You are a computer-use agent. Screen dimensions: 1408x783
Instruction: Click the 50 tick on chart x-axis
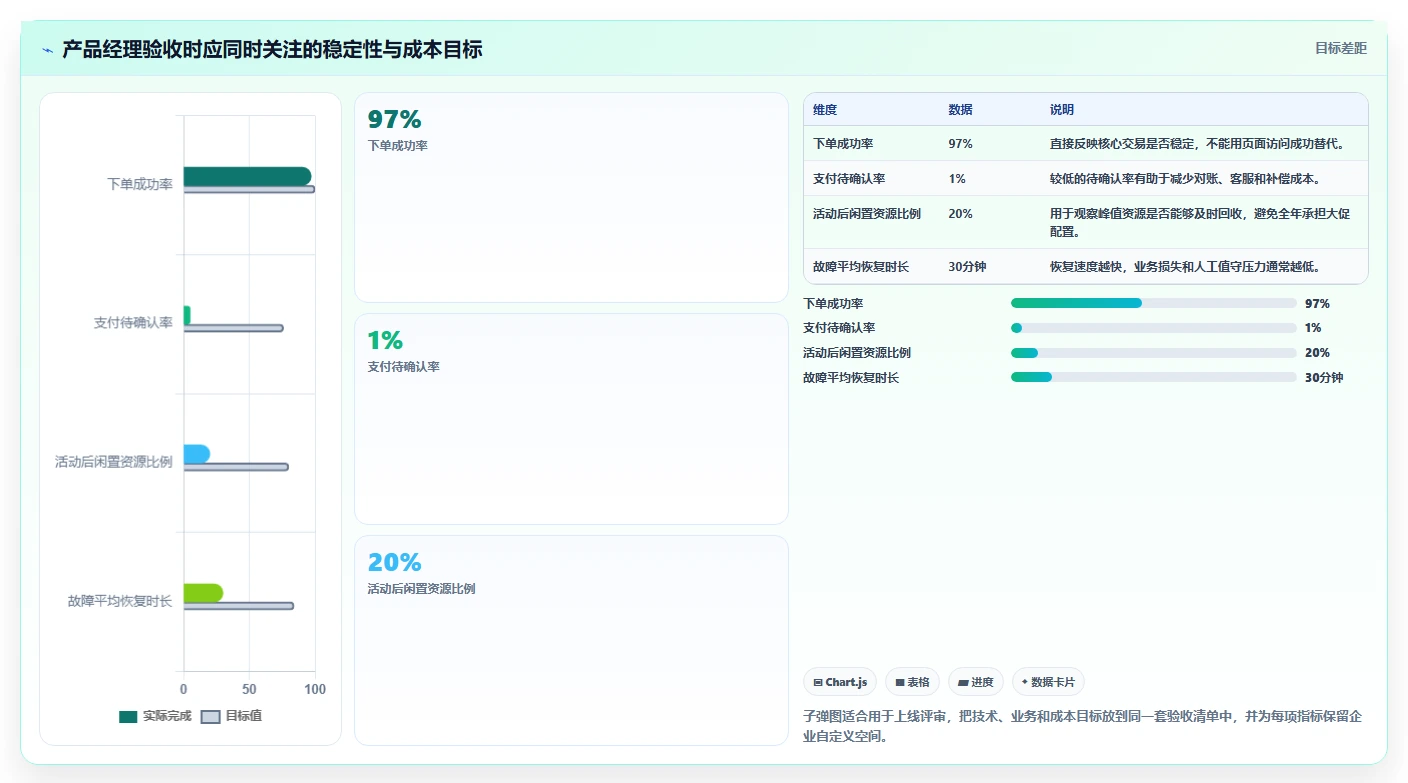[249, 689]
